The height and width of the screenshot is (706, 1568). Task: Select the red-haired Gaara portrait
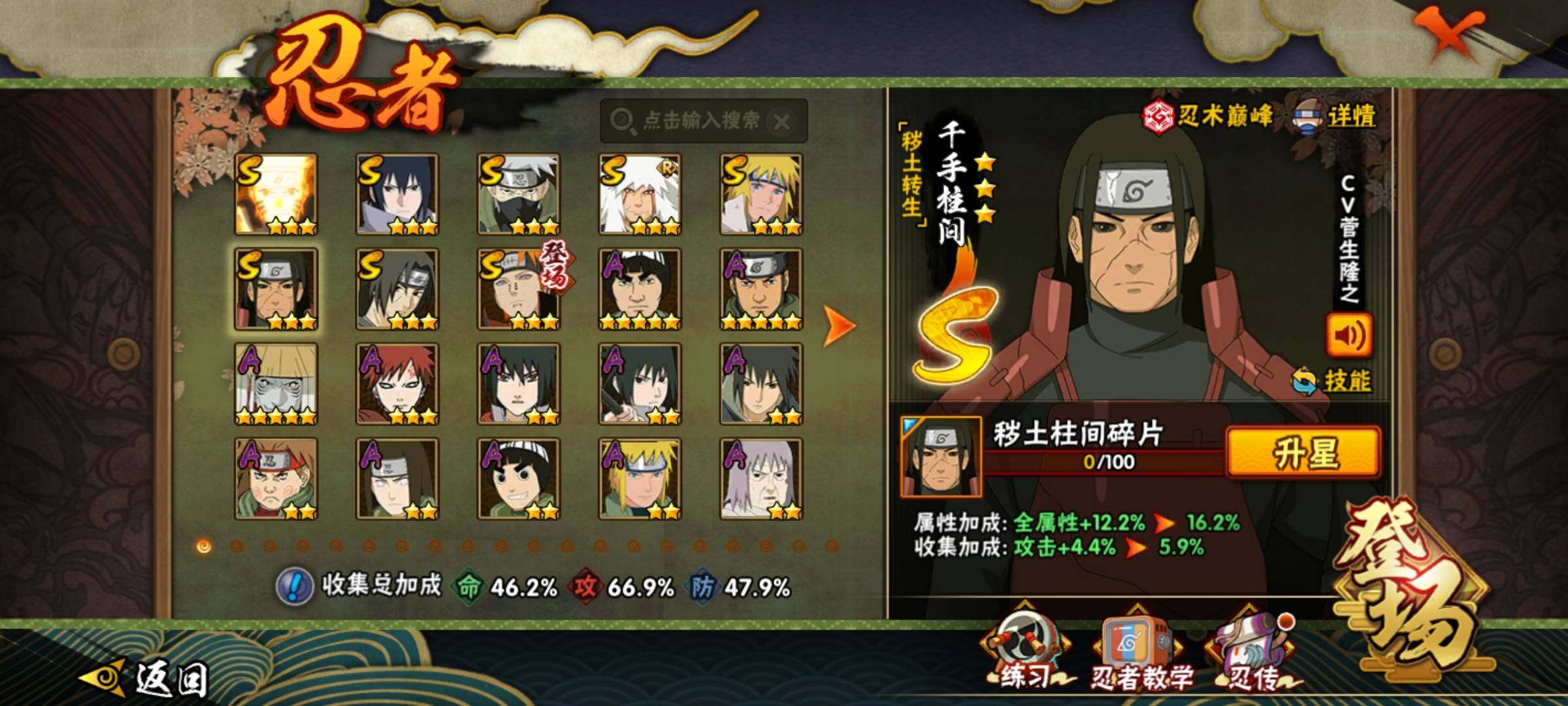(397, 384)
